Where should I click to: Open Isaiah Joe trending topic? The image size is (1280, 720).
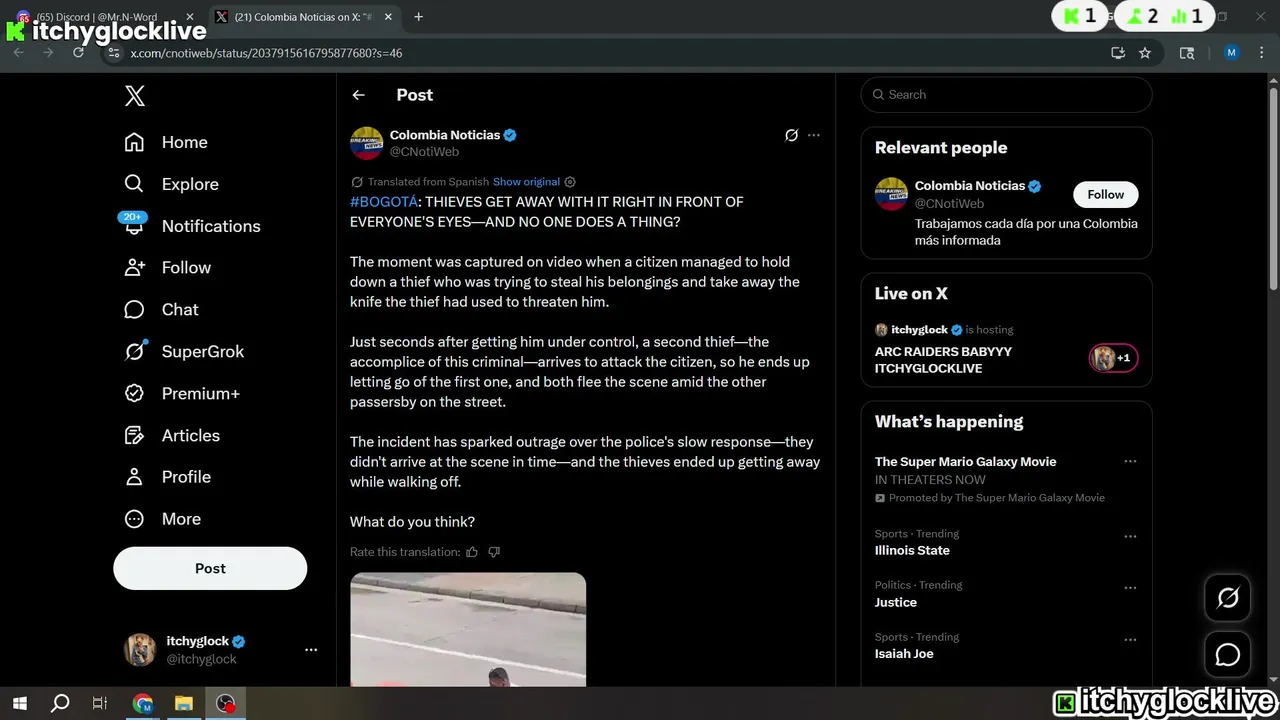[904, 654]
